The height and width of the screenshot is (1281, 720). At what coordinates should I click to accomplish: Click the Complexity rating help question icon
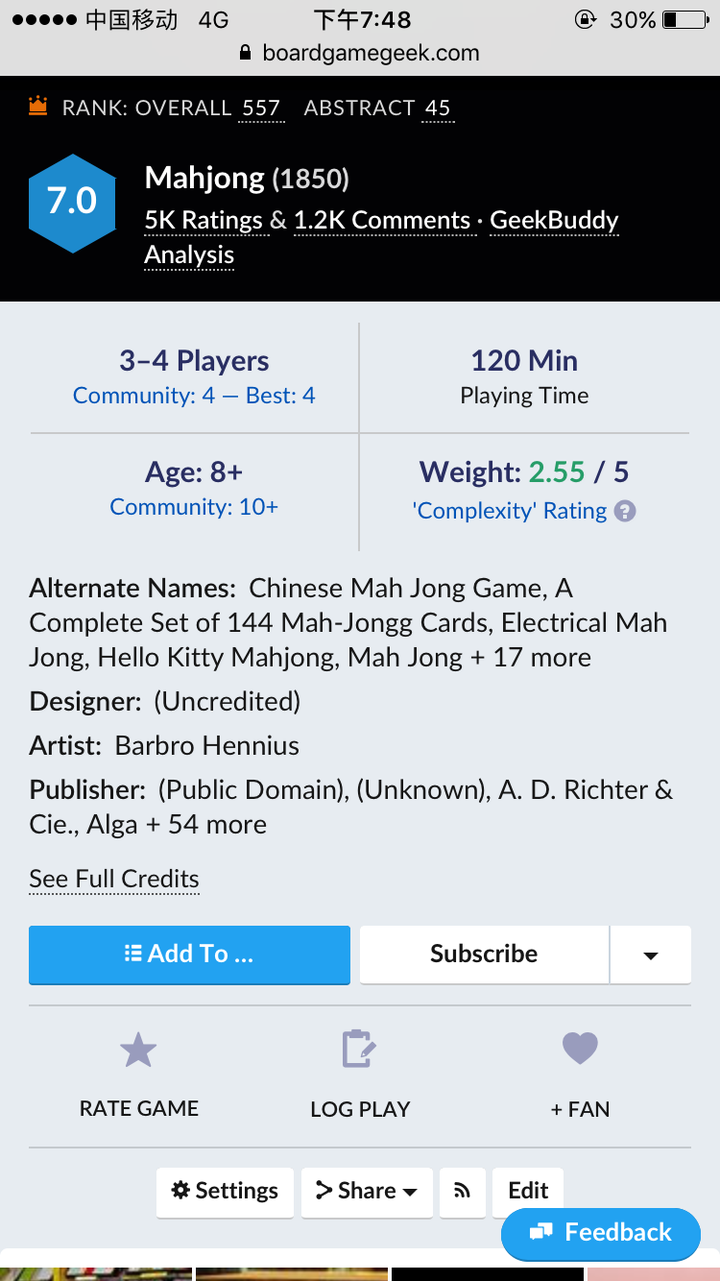coord(625,511)
